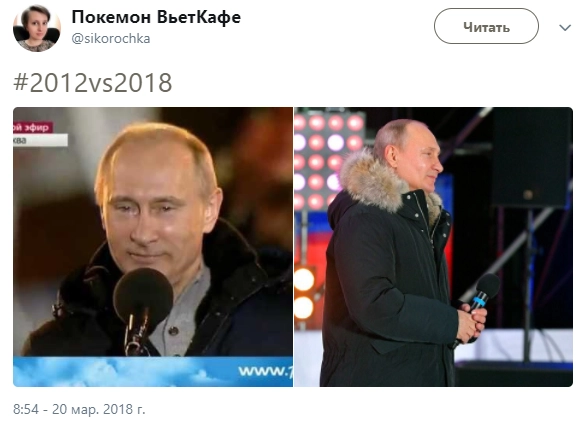This screenshot has height=422, width=576.
Task: Open the tweet timestamp 8:54 - 20 мар. 2018 г.
Action: coord(79,409)
